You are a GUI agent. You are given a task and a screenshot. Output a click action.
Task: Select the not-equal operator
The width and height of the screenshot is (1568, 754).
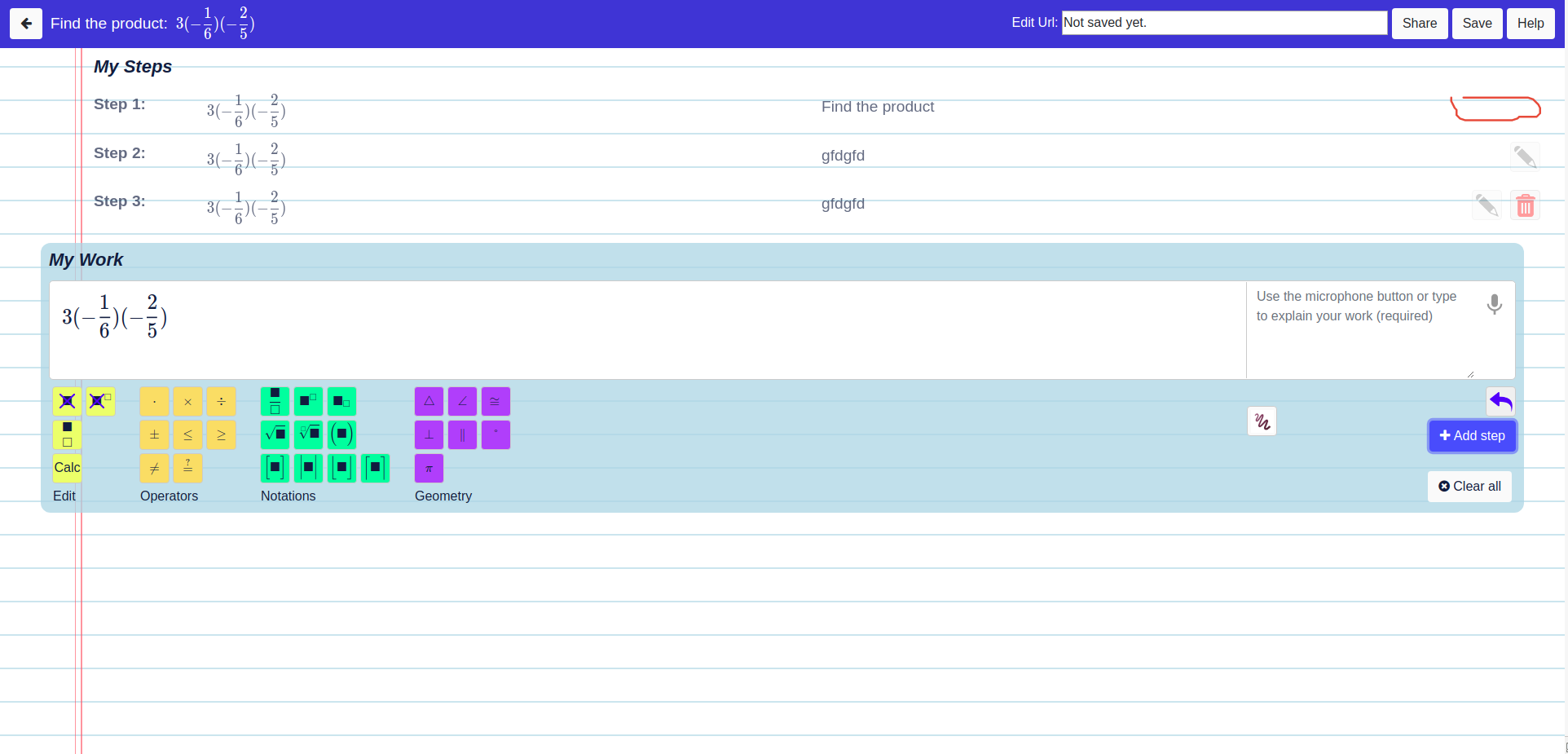click(154, 468)
